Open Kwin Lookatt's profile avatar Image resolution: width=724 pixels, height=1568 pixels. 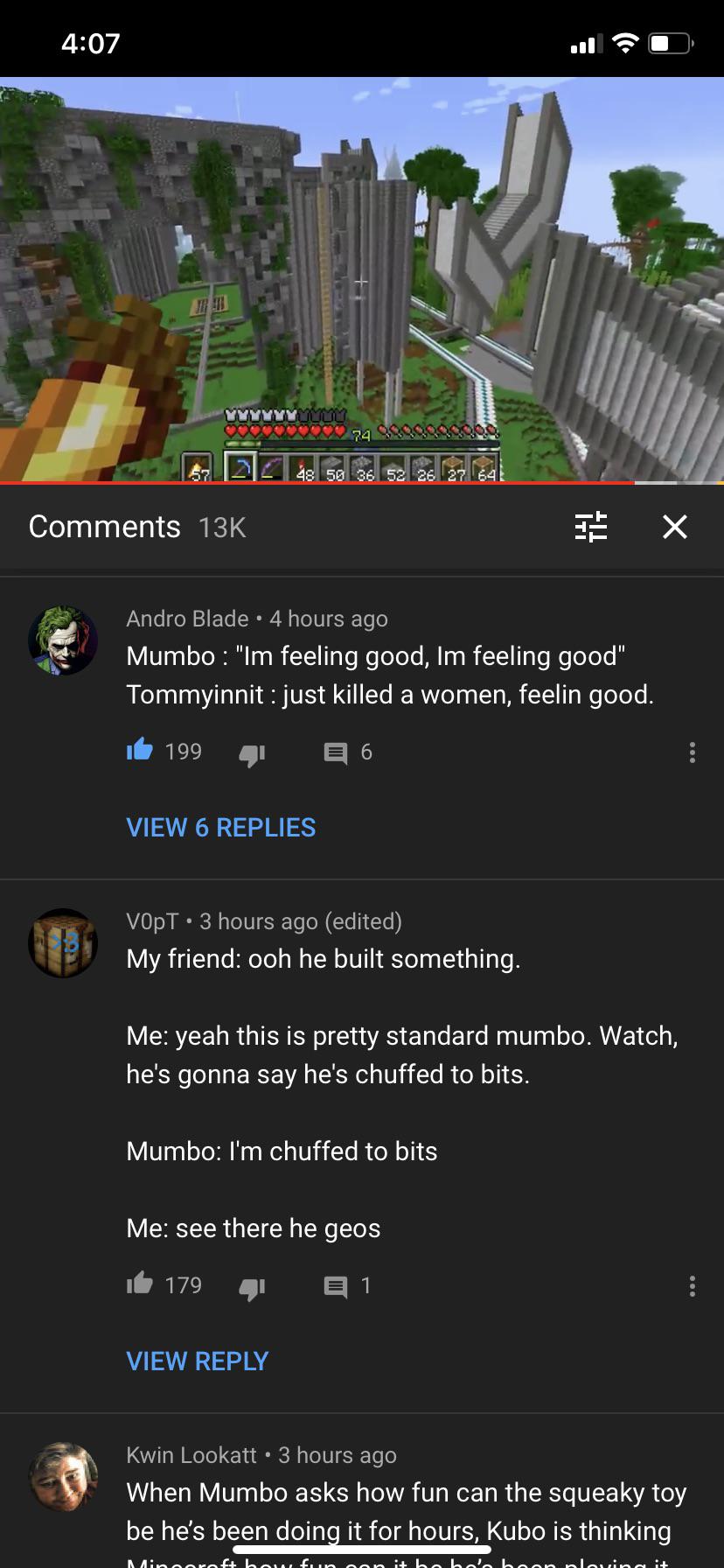63,1477
